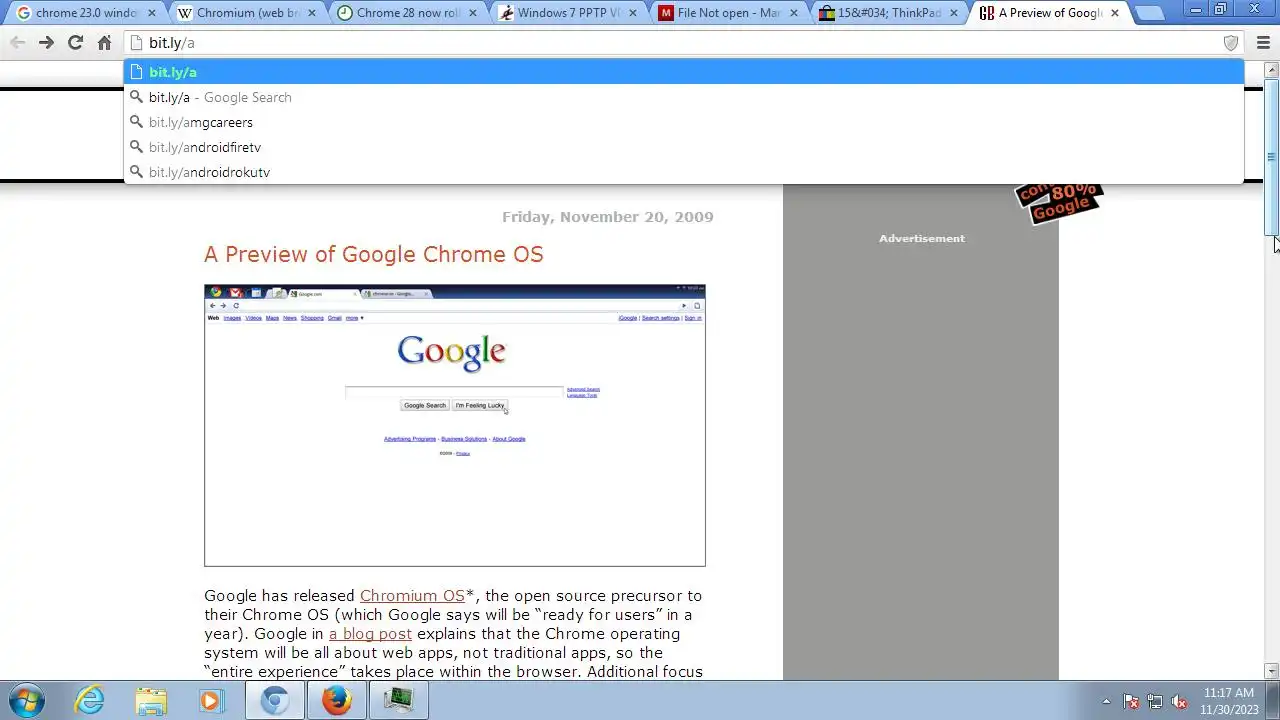The image size is (1280, 720).
Task: Close the 'Chrome 28 now rolling' tab
Action: [x=473, y=13]
